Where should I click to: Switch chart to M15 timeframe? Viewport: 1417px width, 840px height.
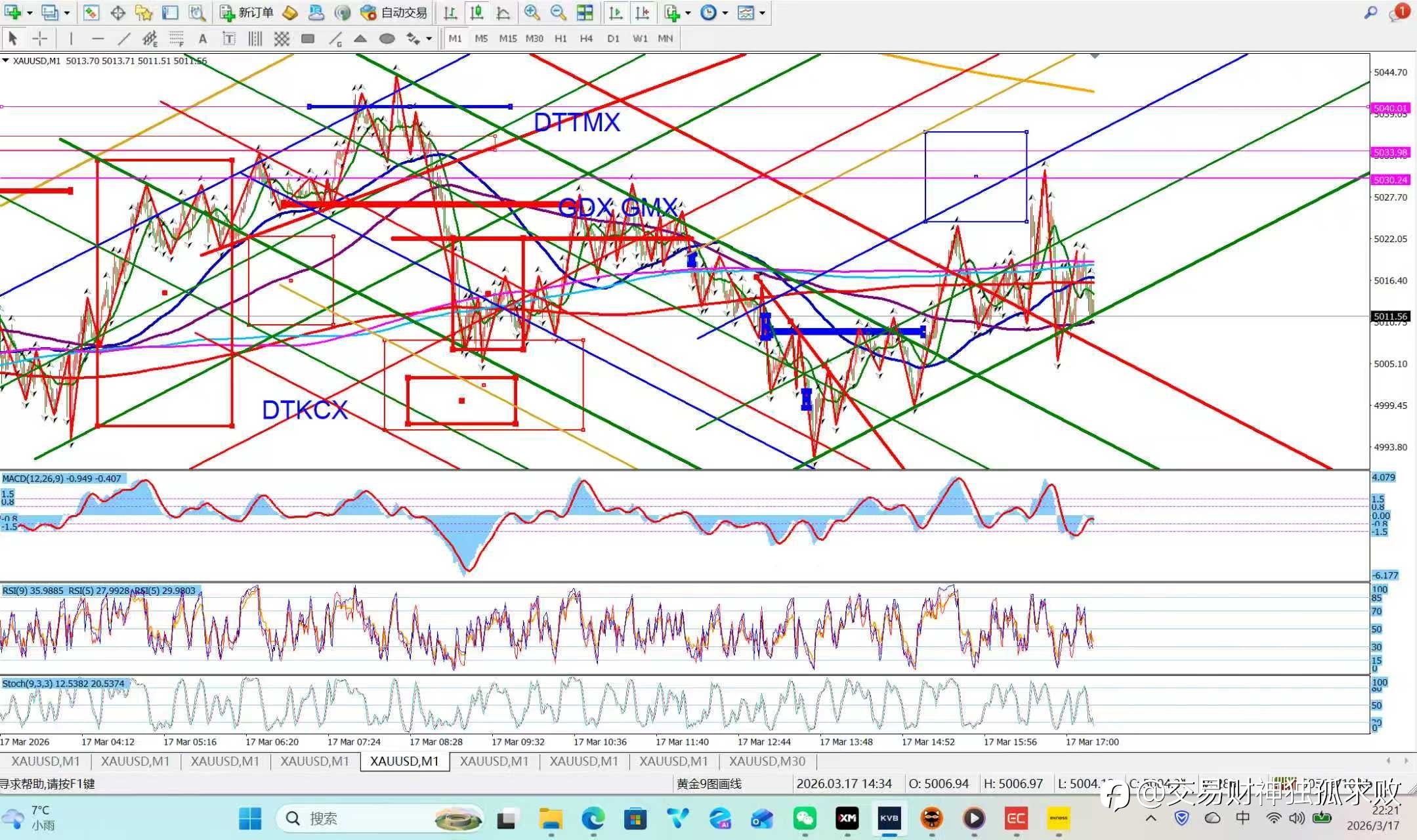coord(507,39)
